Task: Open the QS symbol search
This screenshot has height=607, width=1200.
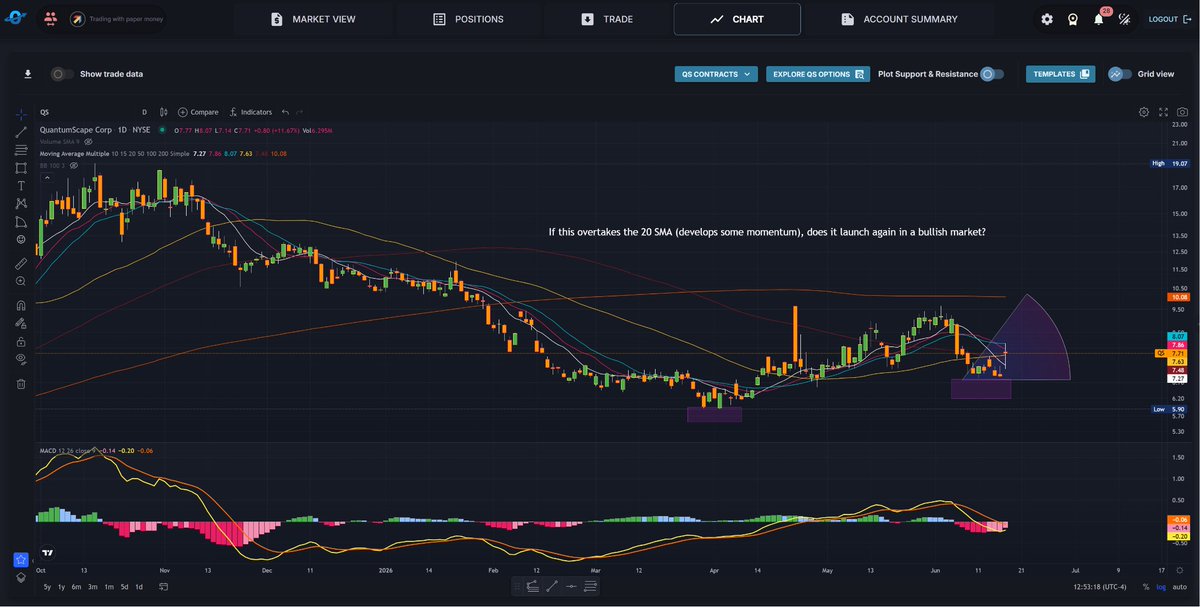Action: pos(45,112)
